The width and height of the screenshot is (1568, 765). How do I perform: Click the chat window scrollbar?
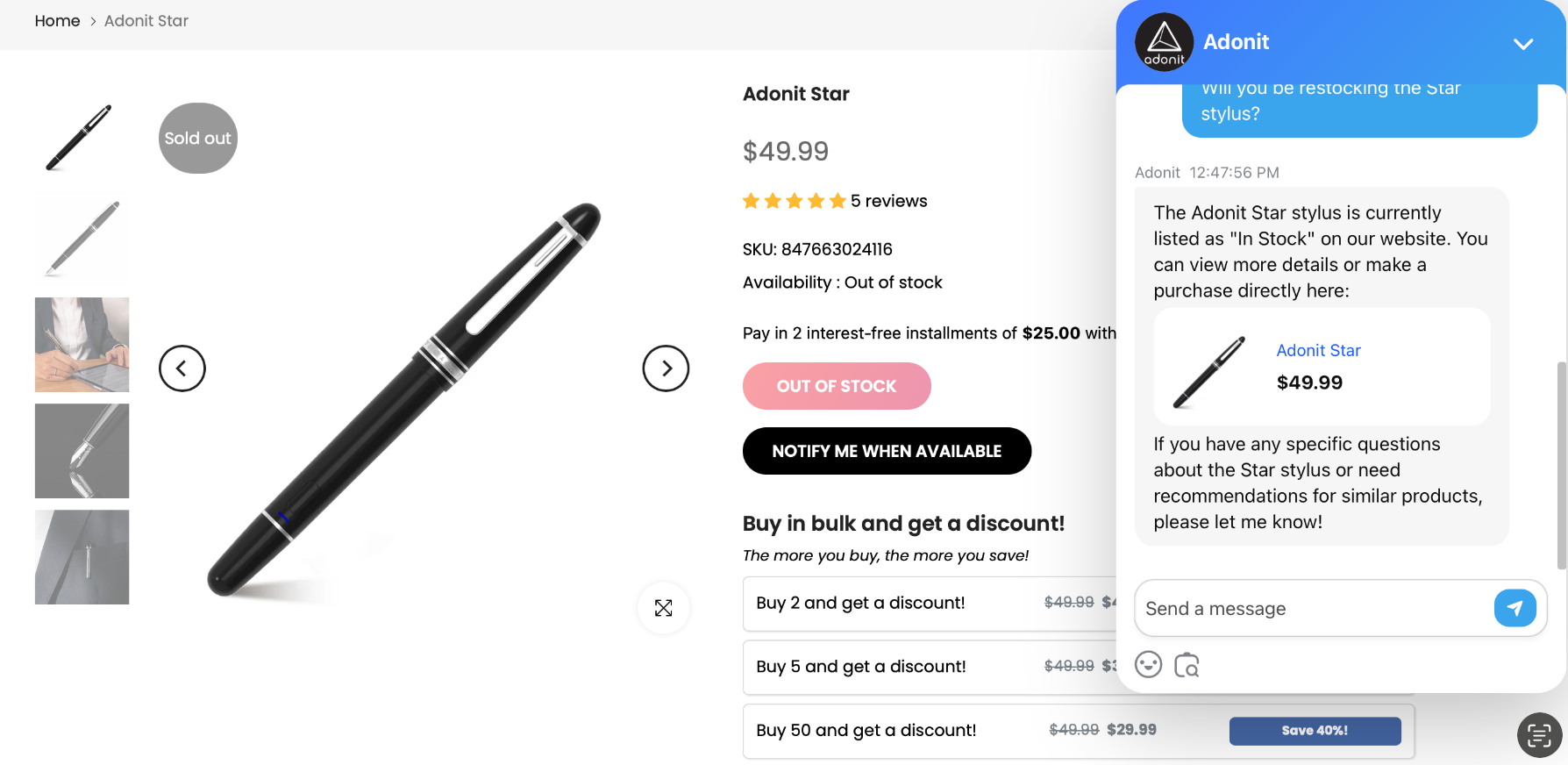[x=1561, y=465]
